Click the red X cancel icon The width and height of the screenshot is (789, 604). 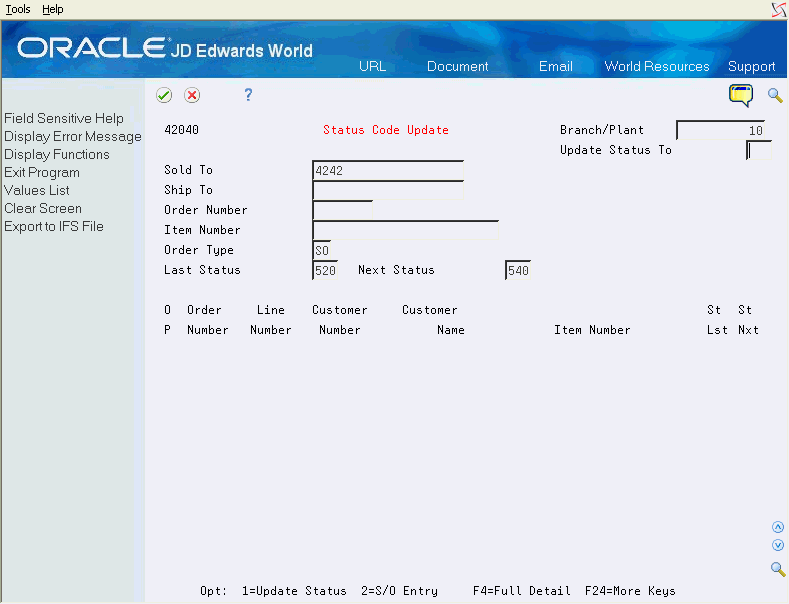192,95
